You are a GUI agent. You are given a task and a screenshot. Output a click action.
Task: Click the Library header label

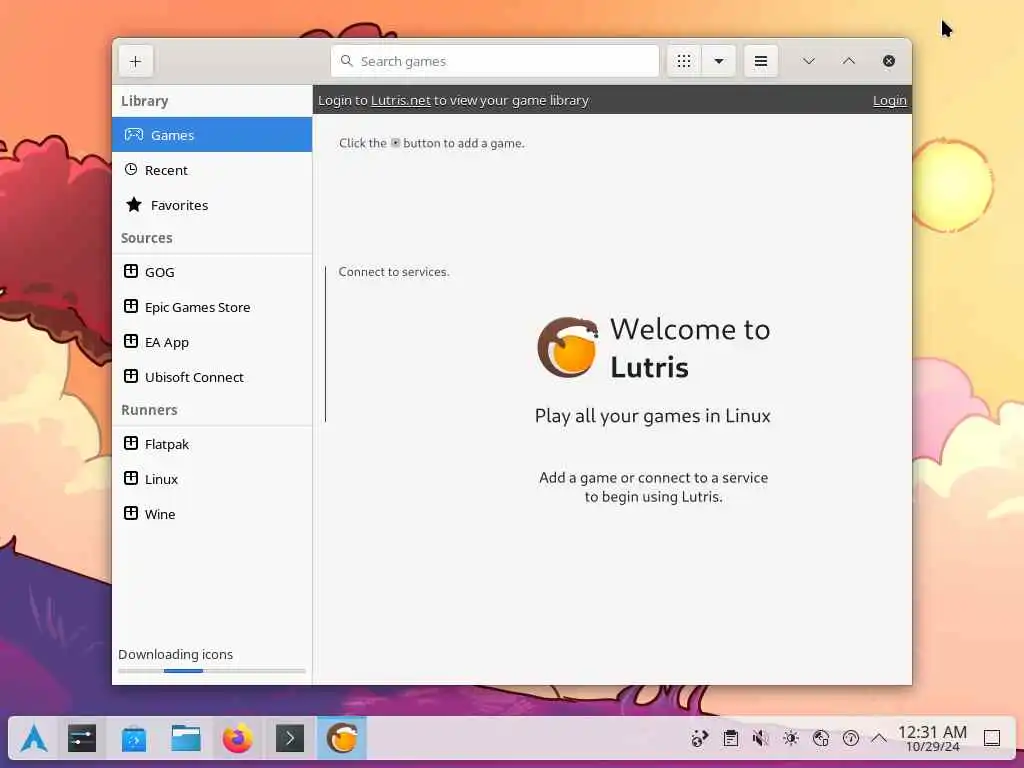tap(144, 101)
